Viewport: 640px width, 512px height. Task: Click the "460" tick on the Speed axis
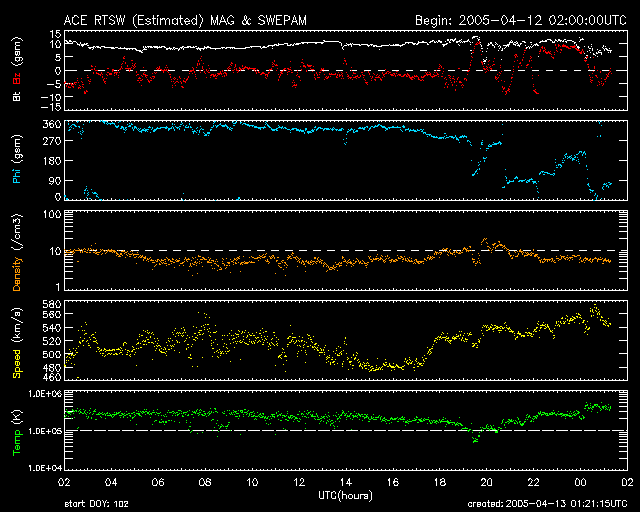52,377
